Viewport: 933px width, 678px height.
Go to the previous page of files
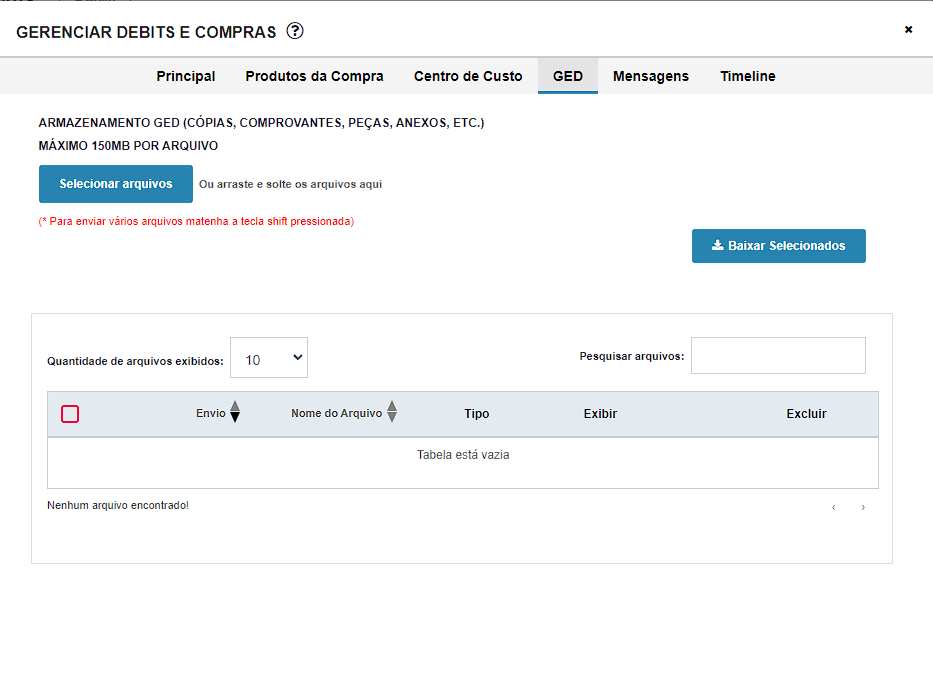pos(834,507)
